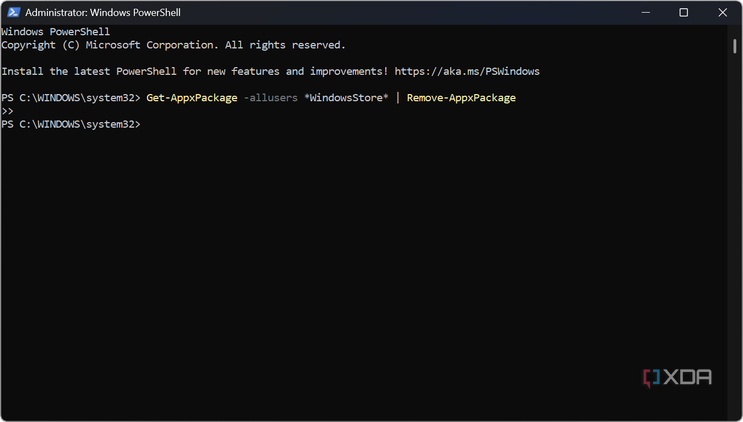Minimize the PowerShell window

coord(645,12)
